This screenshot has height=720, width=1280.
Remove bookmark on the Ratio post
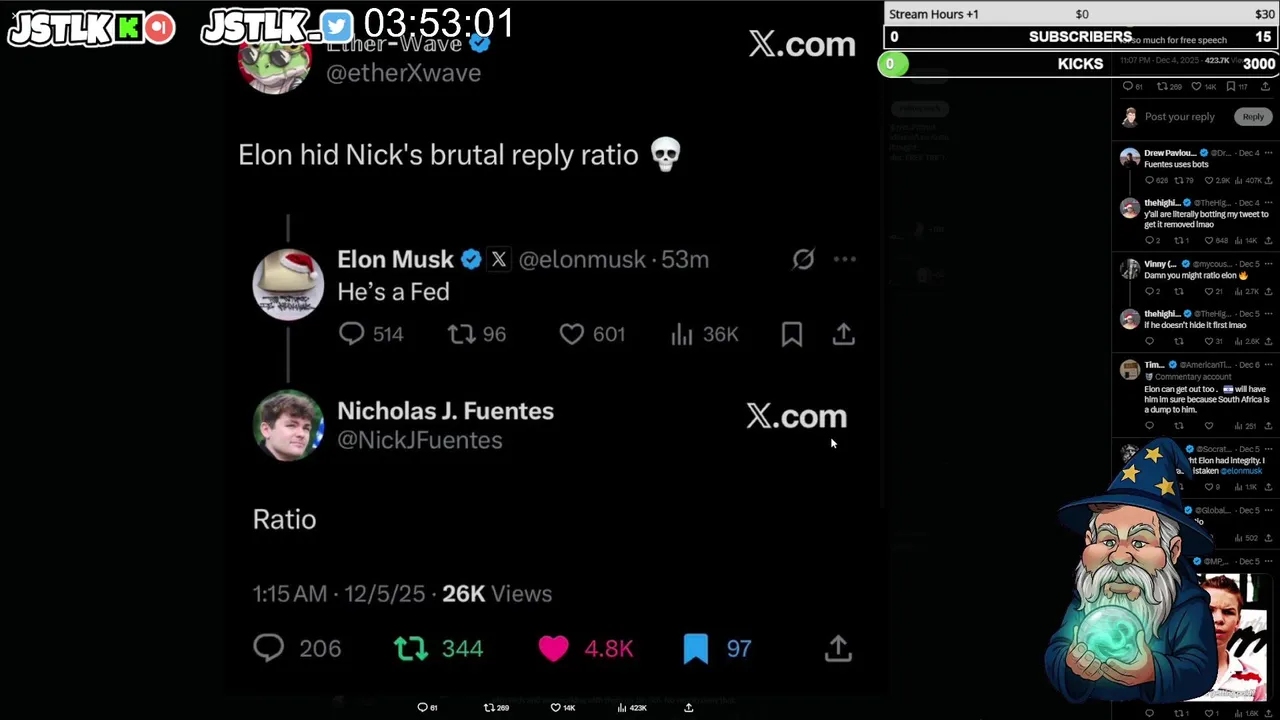tap(696, 648)
